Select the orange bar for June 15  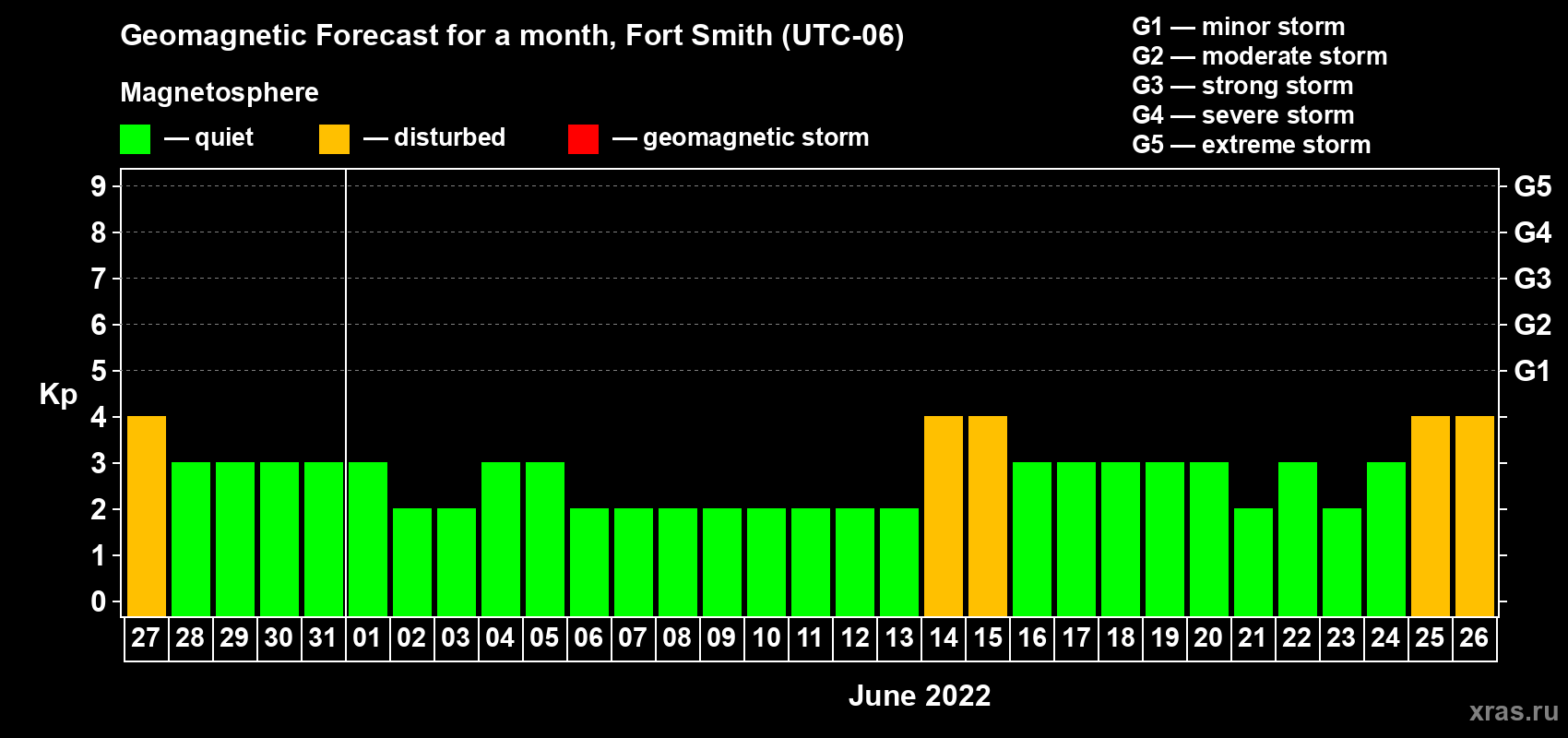pyautogui.click(x=988, y=516)
